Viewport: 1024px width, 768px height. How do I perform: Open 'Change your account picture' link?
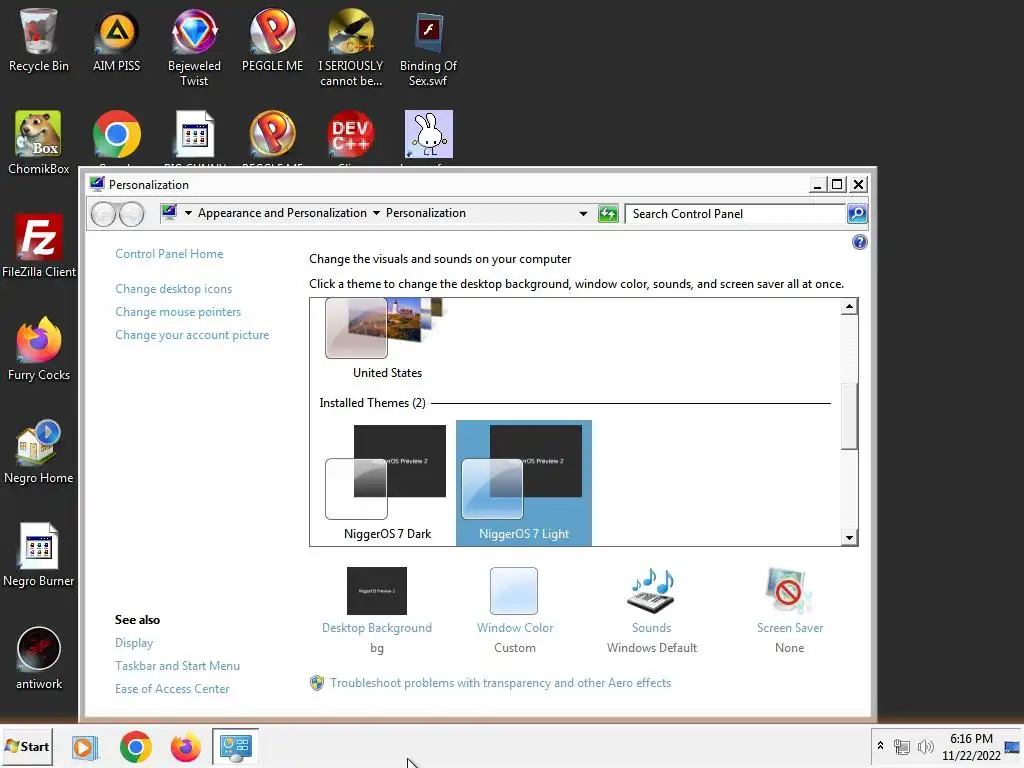click(192, 335)
